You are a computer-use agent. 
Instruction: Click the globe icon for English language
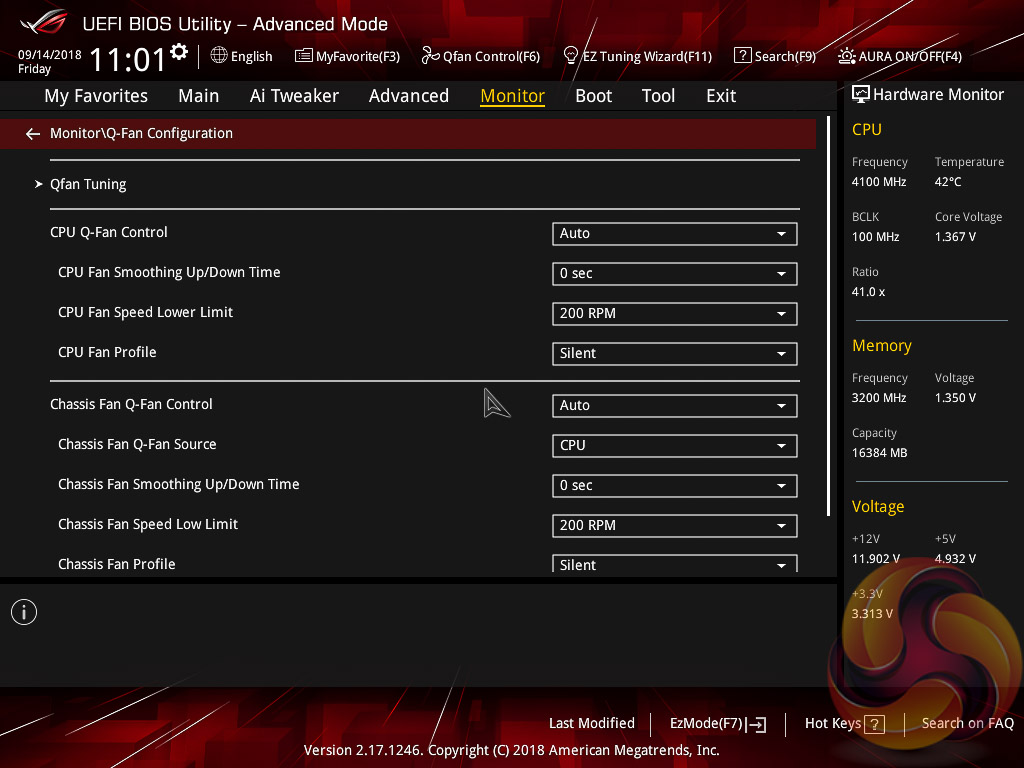[x=219, y=56]
